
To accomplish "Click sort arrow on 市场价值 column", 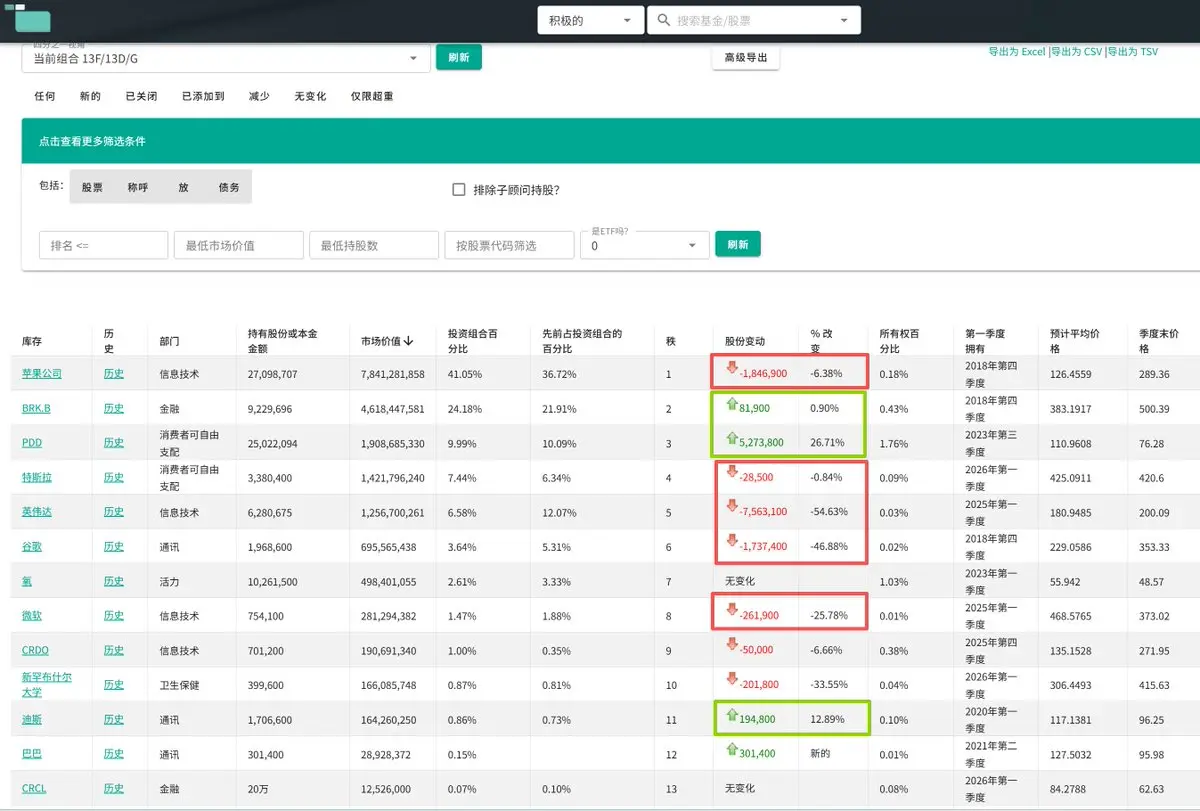I will tap(409, 342).
